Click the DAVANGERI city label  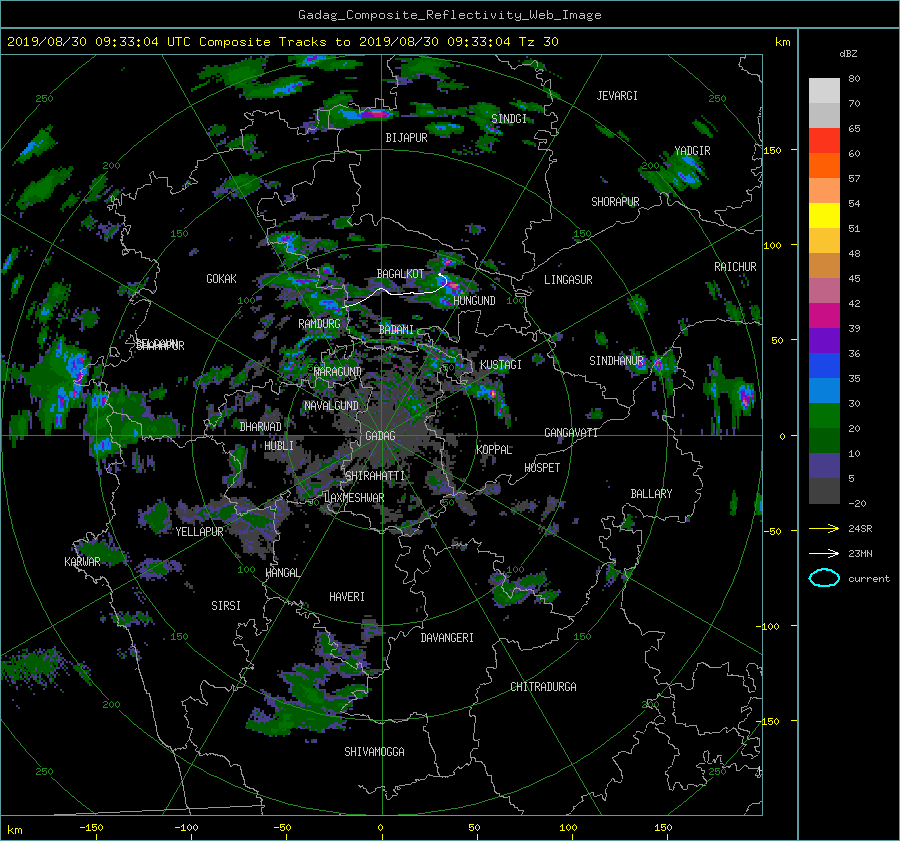pos(447,638)
